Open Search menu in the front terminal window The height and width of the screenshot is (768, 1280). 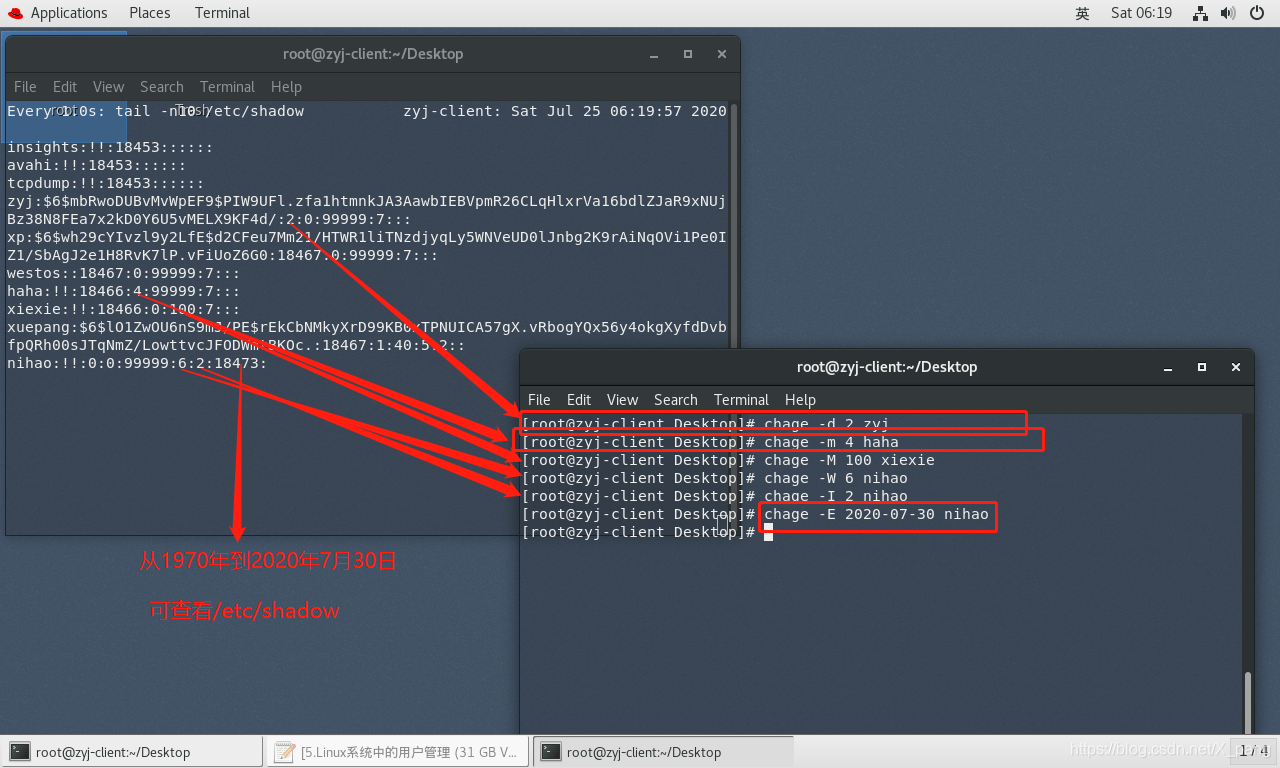pyautogui.click(x=676, y=399)
